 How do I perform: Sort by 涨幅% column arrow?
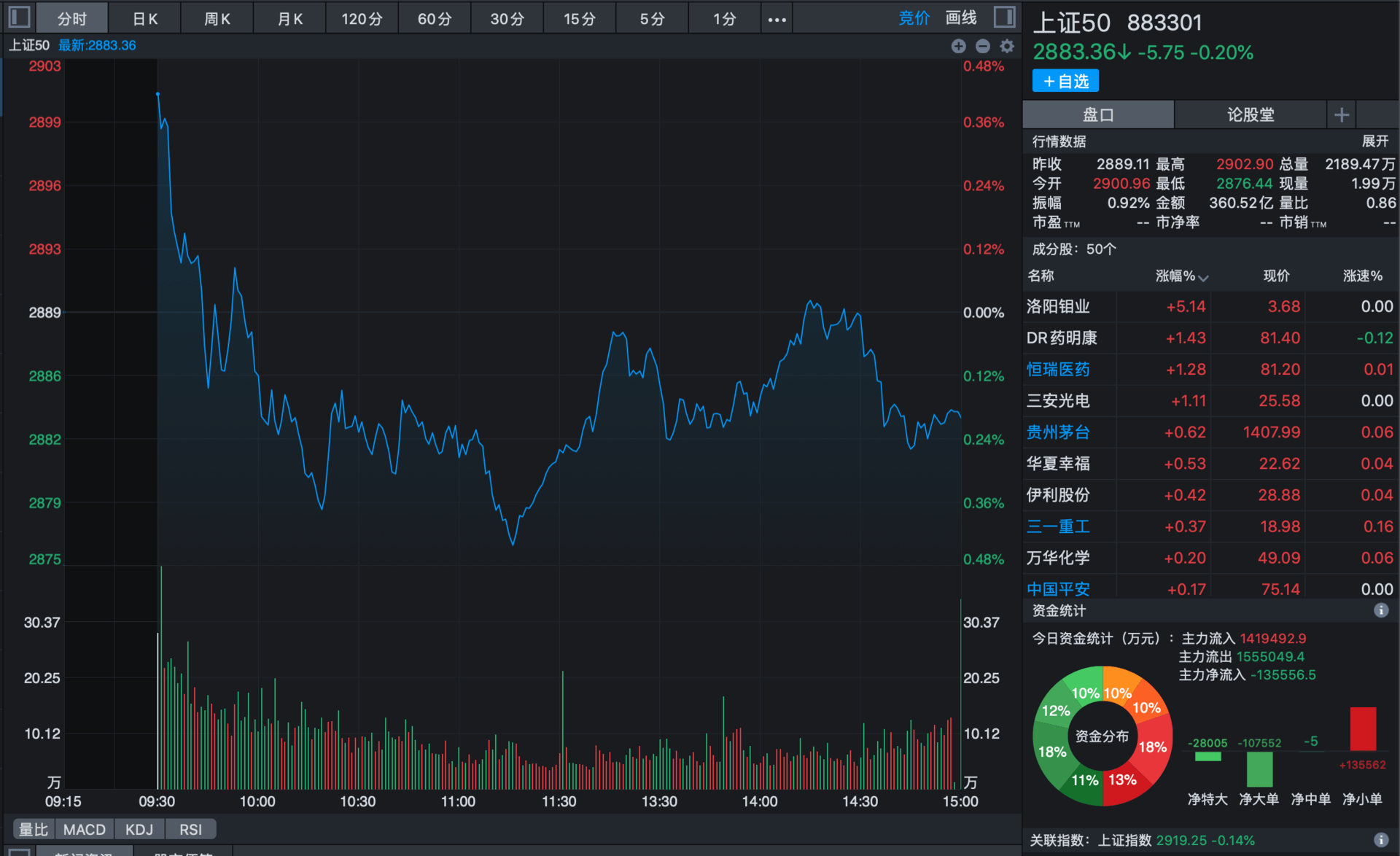pos(1203,277)
